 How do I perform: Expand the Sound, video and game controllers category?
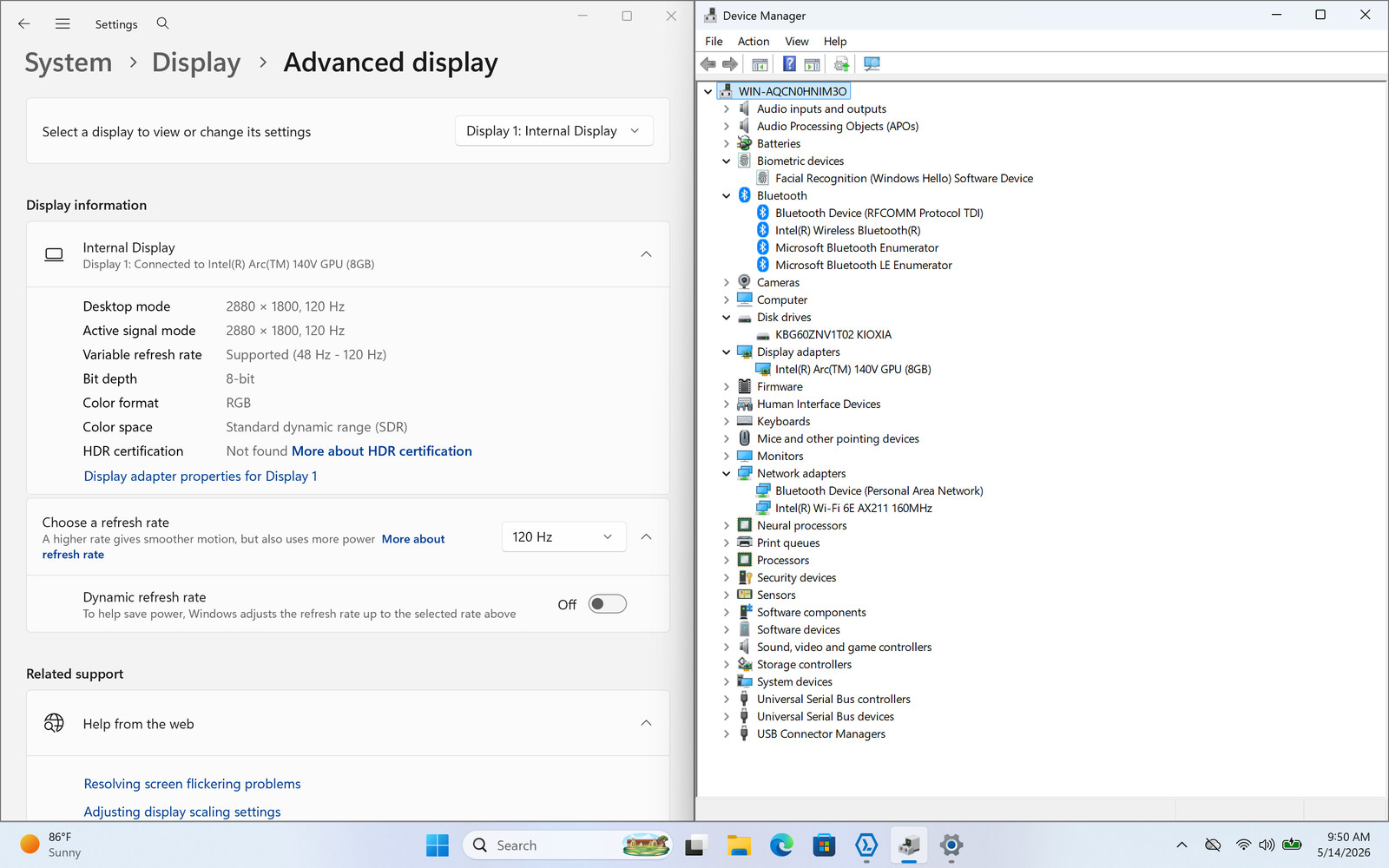pos(727,647)
